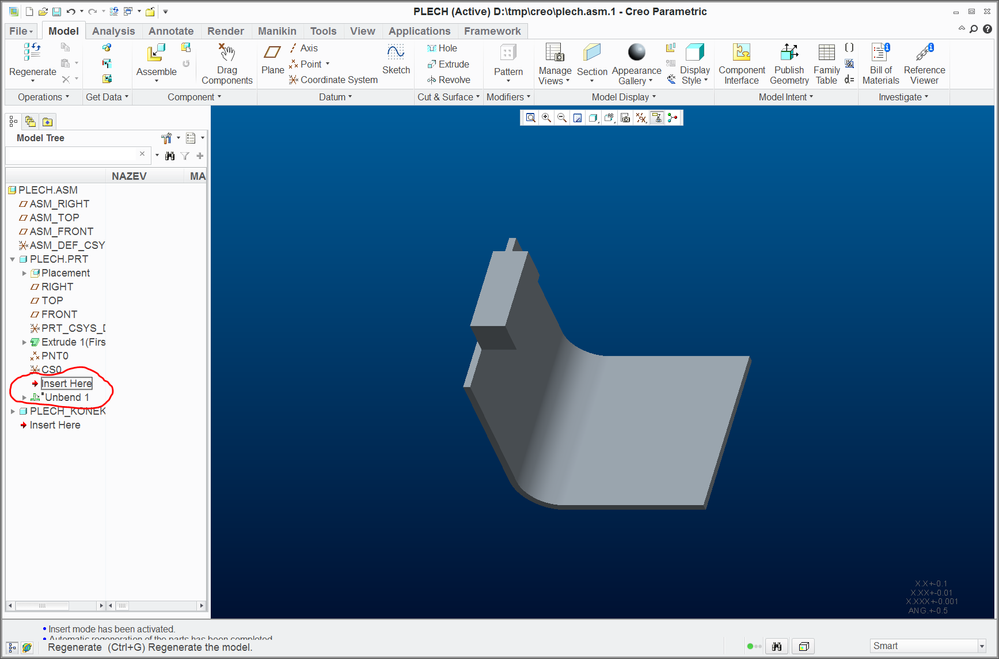Screen dimensions: 999x659
Task: Toggle datum display filters in graphics toolbar
Action: coord(641,118)
